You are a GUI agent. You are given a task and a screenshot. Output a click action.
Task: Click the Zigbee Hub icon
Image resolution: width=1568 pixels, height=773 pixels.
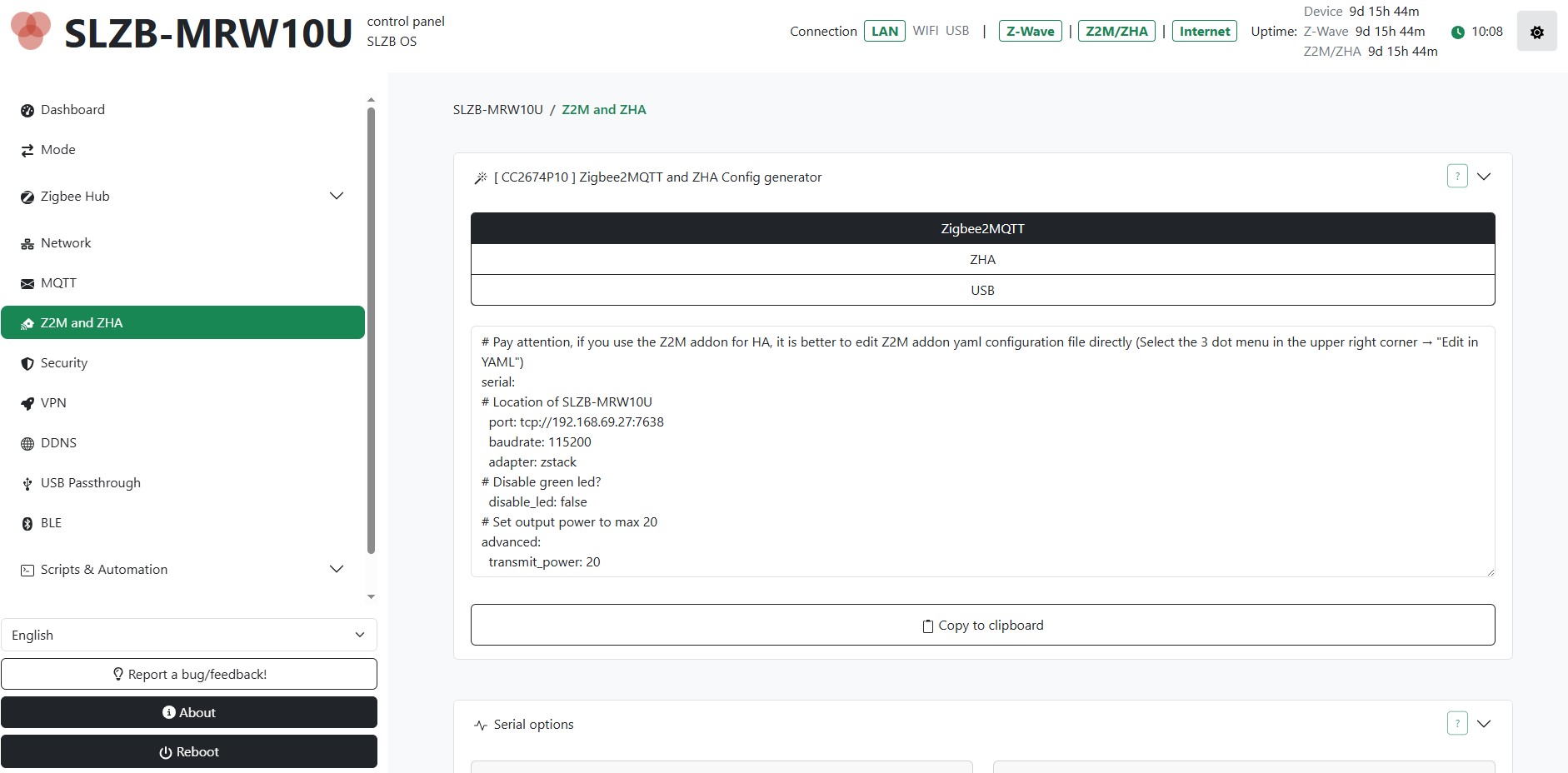point(27,197)
